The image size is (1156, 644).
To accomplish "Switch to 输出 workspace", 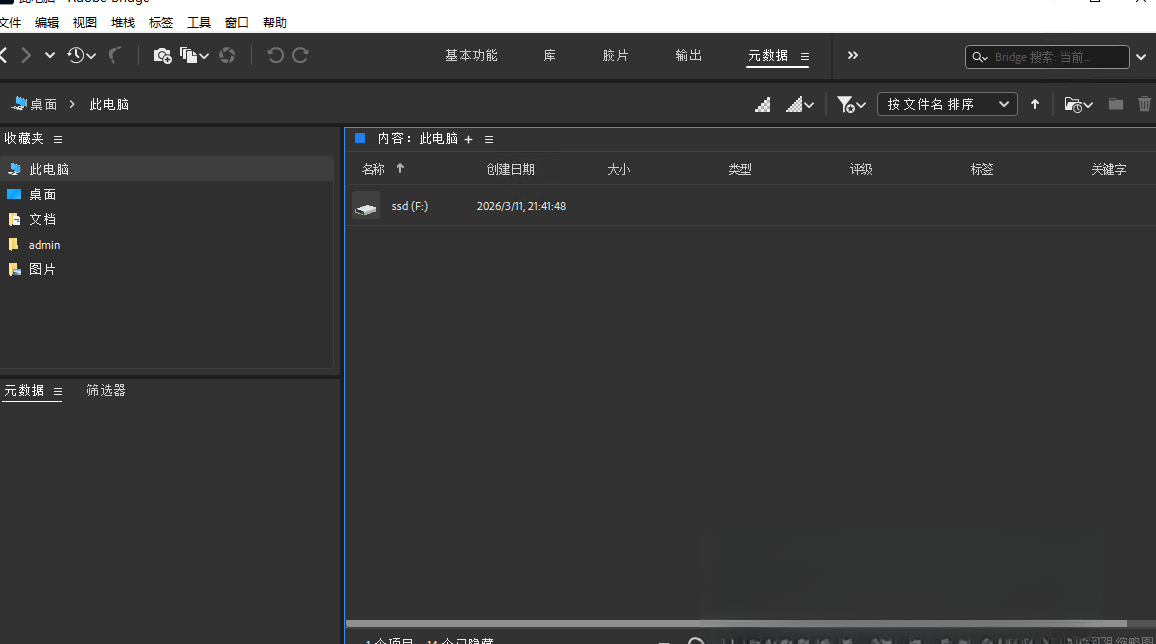I will (x=689, y=56).
